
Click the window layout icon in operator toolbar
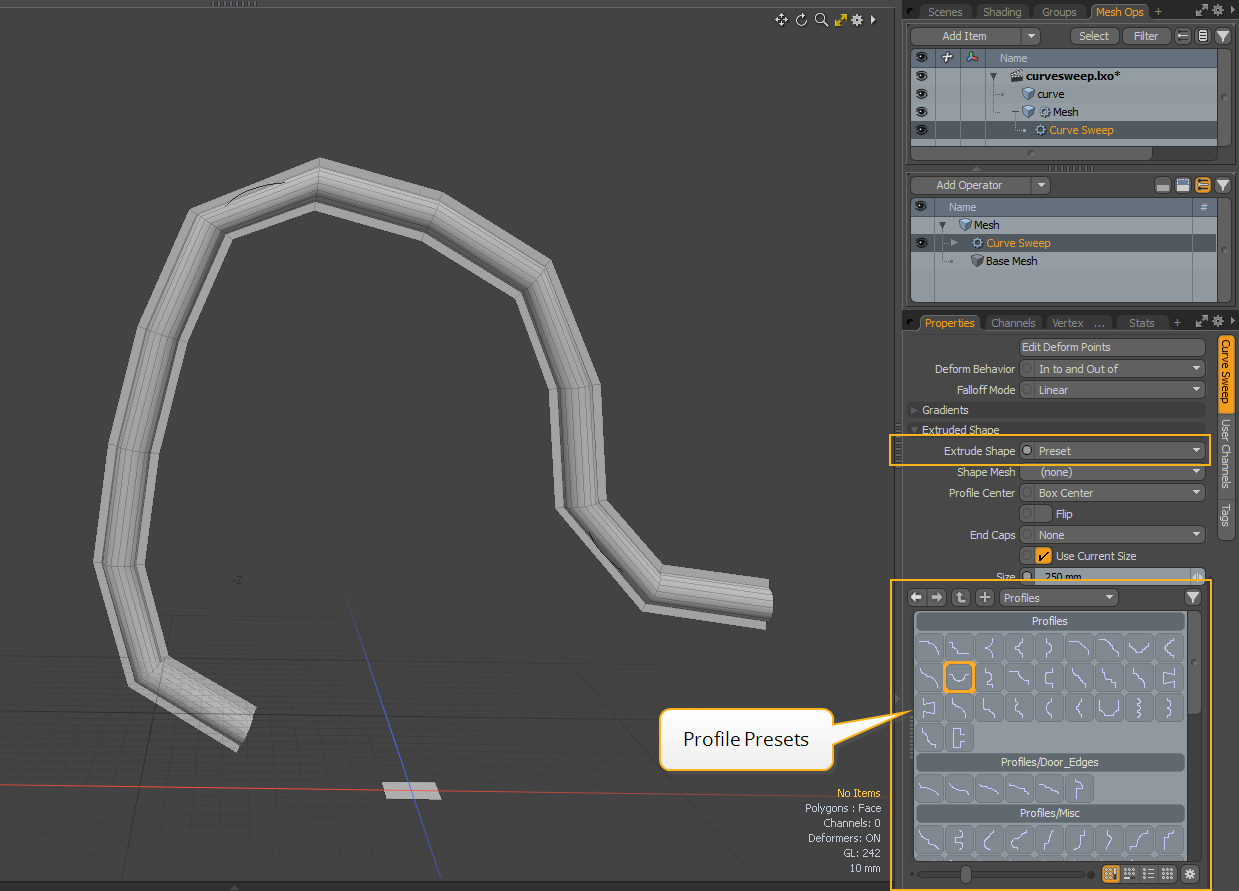[1183, 185]
